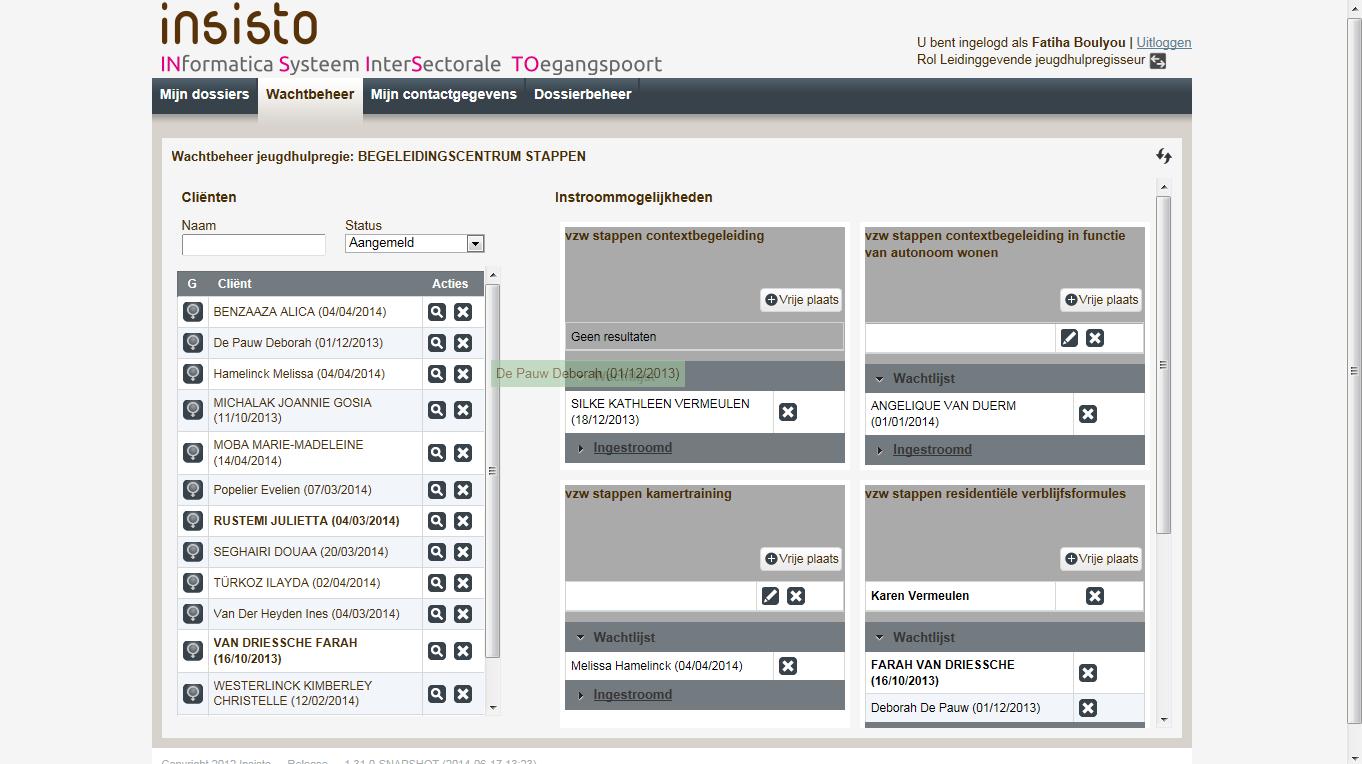
Task: Select the Wachtbeheer tab
Action: click(310, 95)
